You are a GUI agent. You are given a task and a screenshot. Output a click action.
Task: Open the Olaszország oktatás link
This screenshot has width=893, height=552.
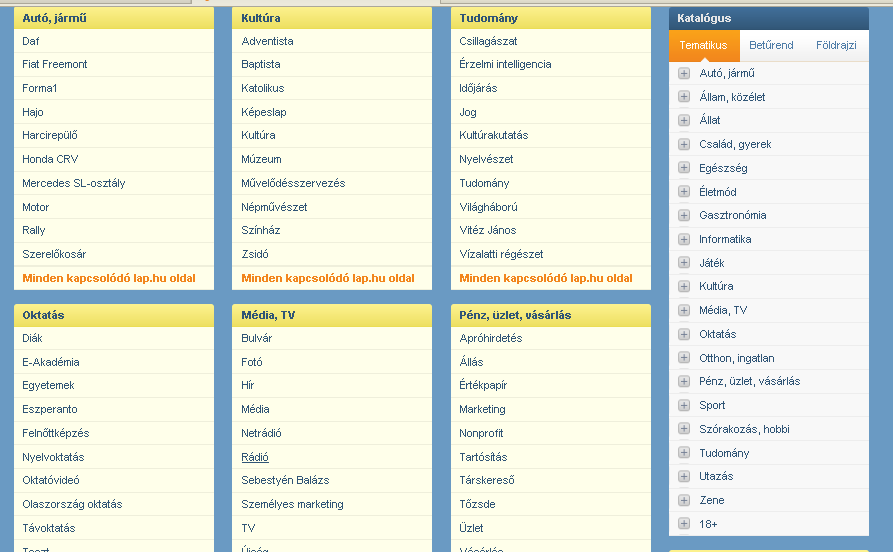tap(72, 505)
